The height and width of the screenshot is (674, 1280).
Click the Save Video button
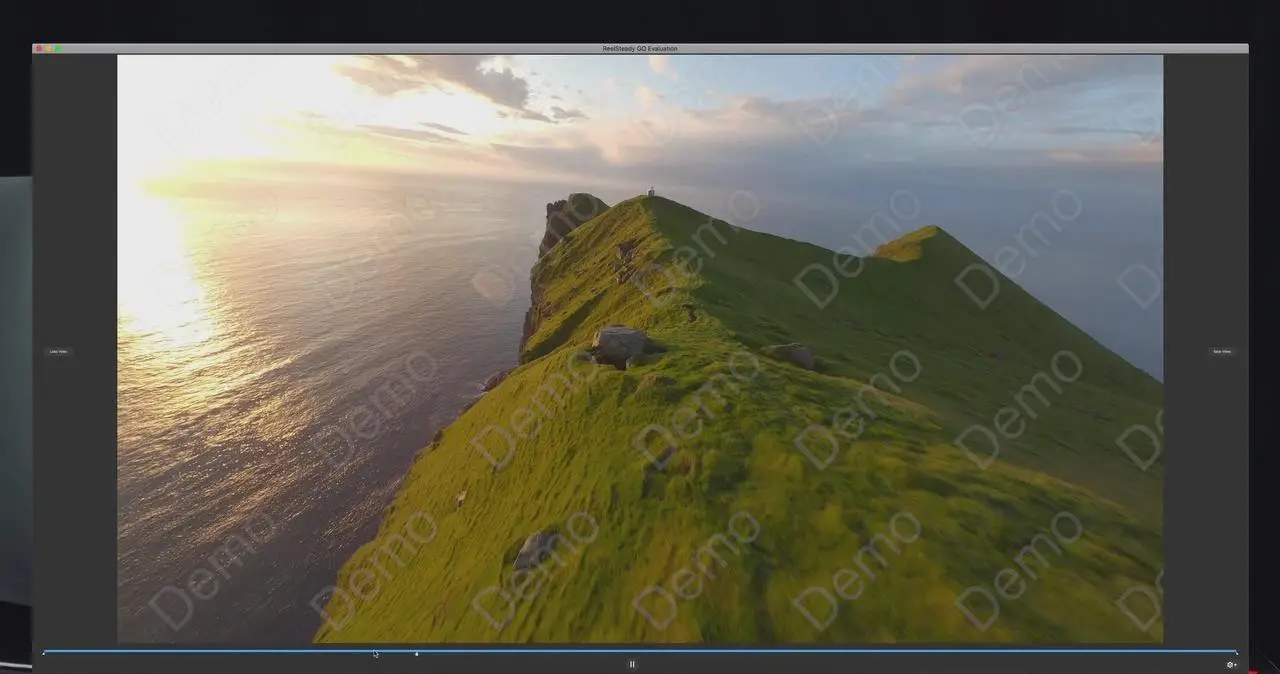click(1221, 351)
